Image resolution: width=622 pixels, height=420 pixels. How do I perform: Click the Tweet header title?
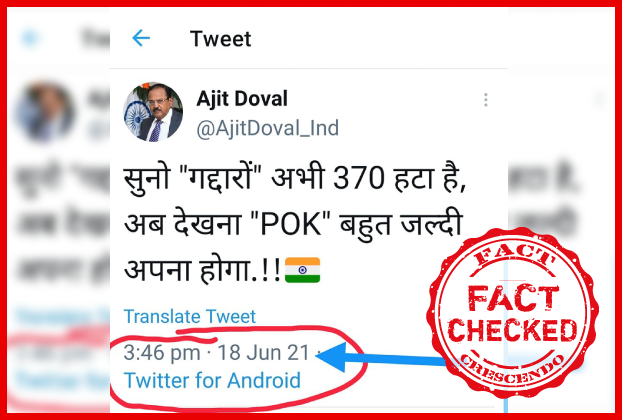221,39
